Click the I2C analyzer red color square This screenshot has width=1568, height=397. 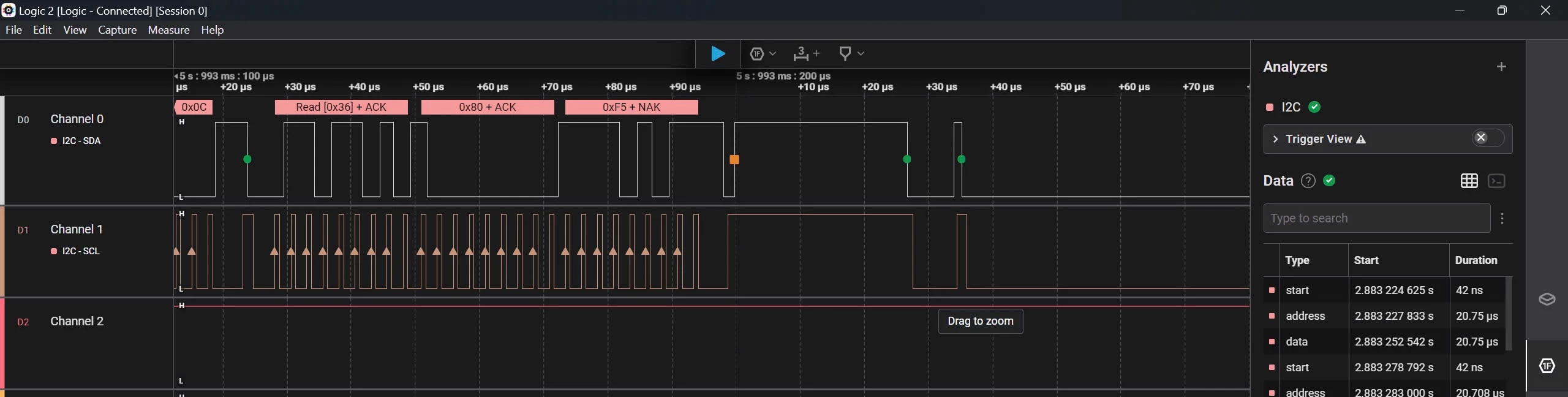[x=1270, y=107]
